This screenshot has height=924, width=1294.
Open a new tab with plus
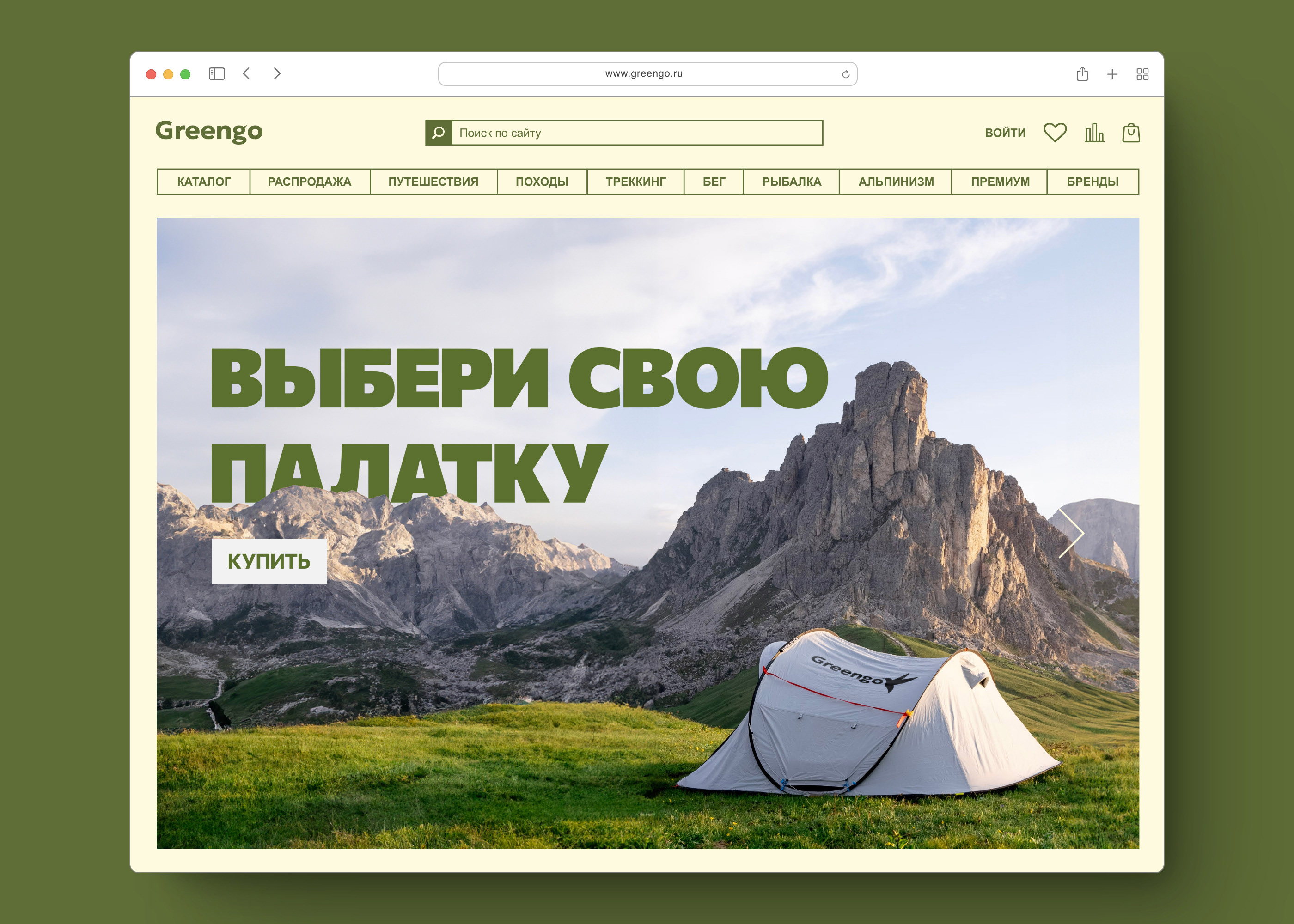(1112, 74)
